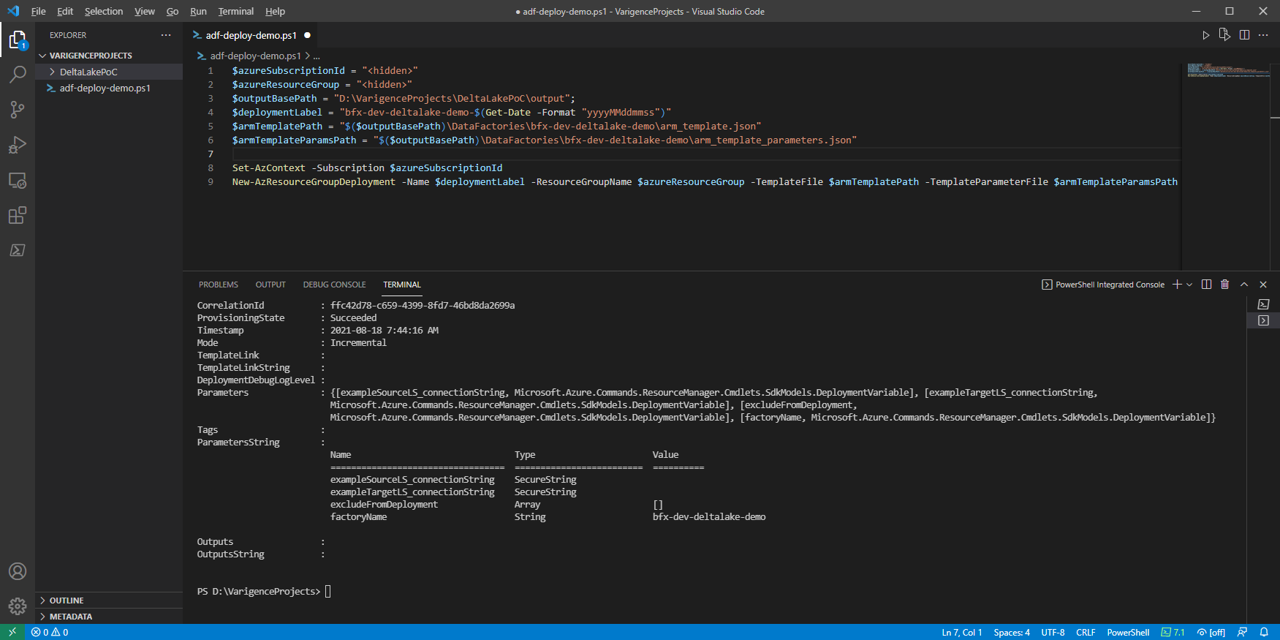Click adf-deploy-demo.ps1 breadcrumb item
Viewport: 1280px width, 640px height.
coord(253,57)
